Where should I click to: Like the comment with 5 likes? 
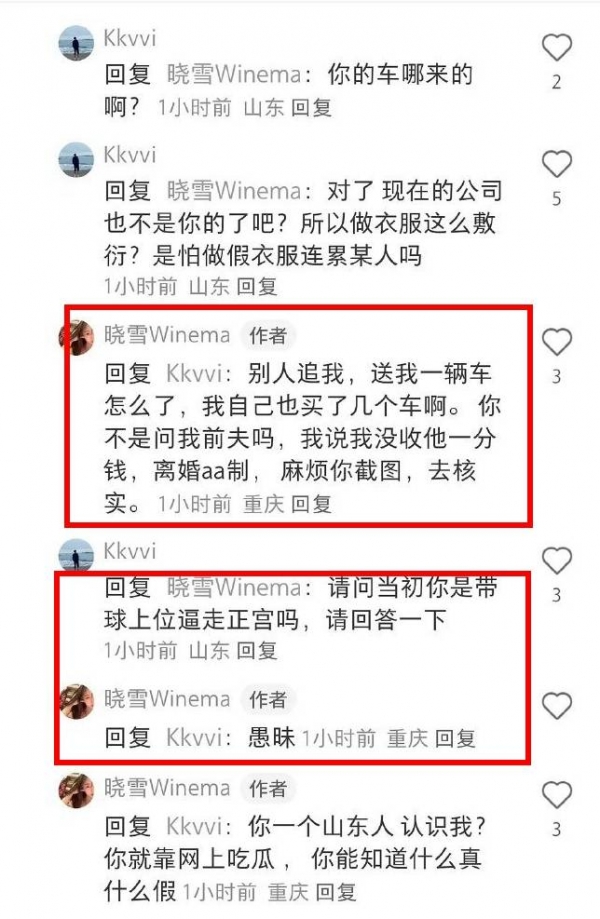coord(556,164)
